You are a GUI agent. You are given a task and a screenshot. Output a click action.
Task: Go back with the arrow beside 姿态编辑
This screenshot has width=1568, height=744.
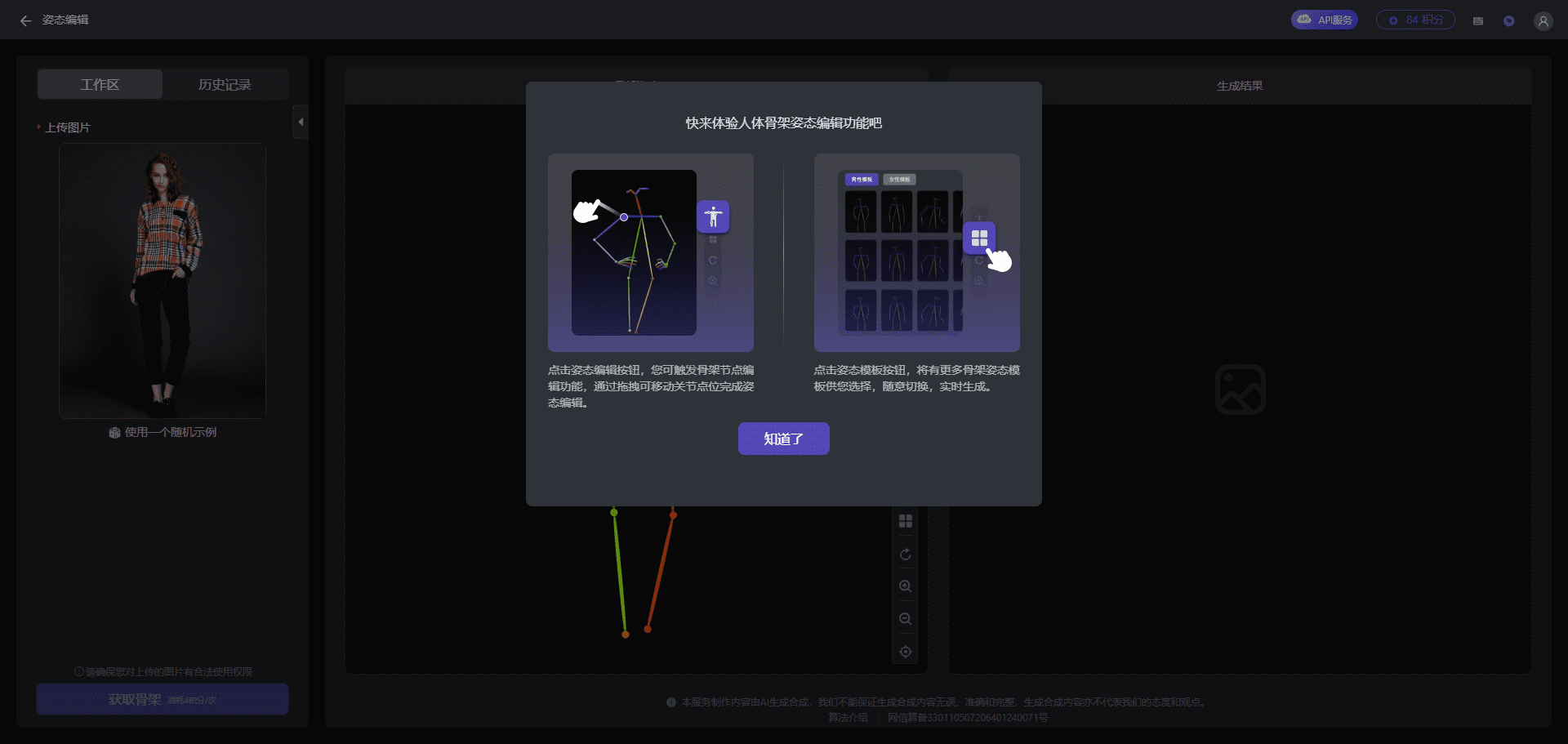25,20
